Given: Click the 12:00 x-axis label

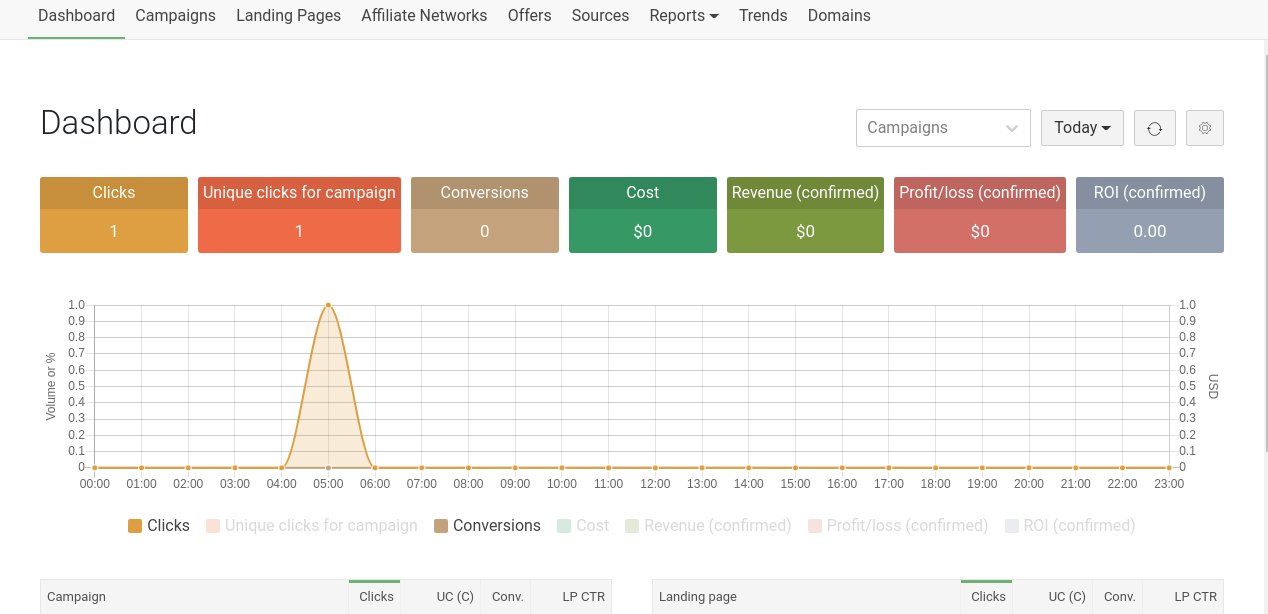Looking at the screenshot, I should coord(655,484).
